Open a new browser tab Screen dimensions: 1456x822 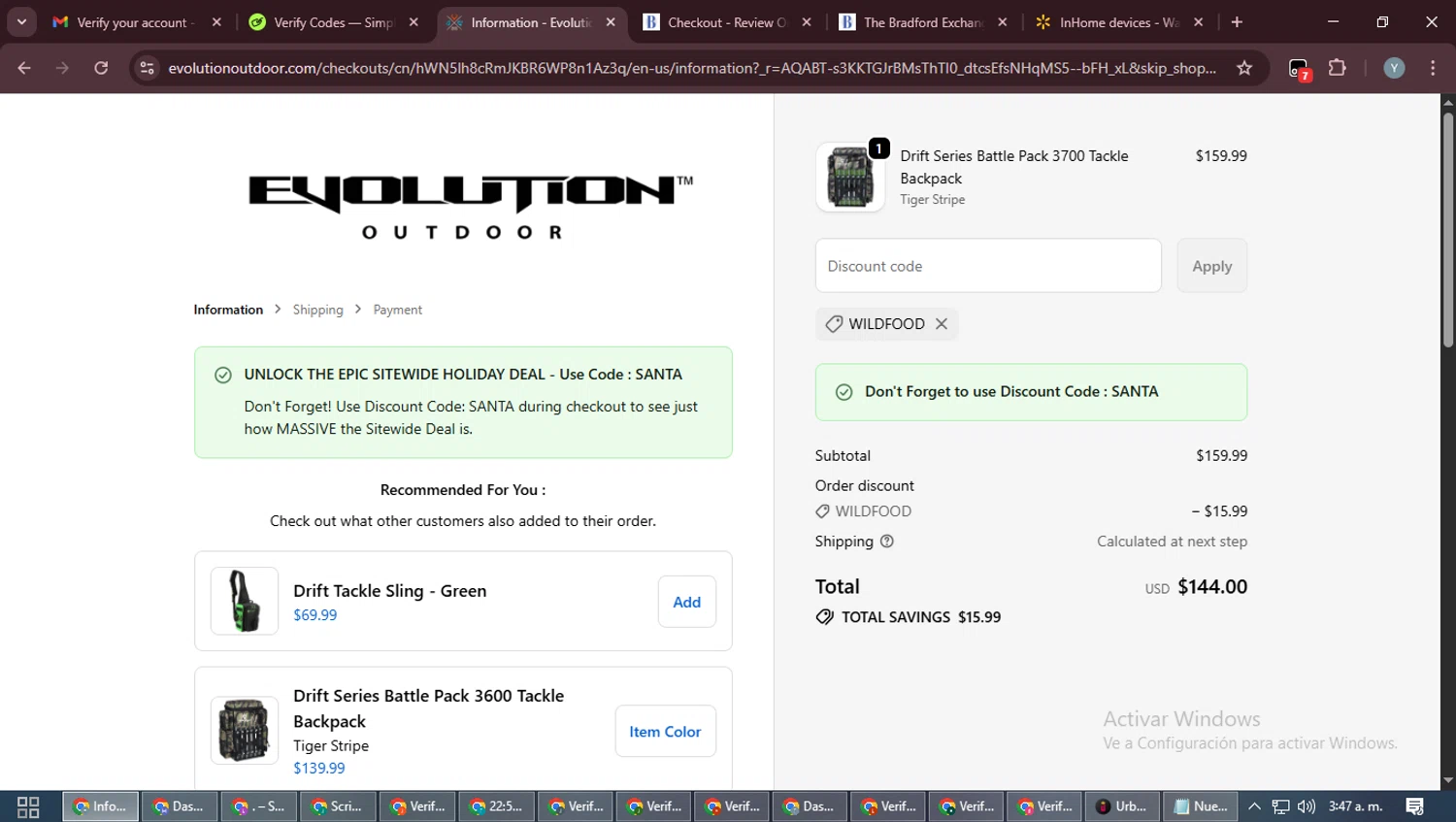1237,22
